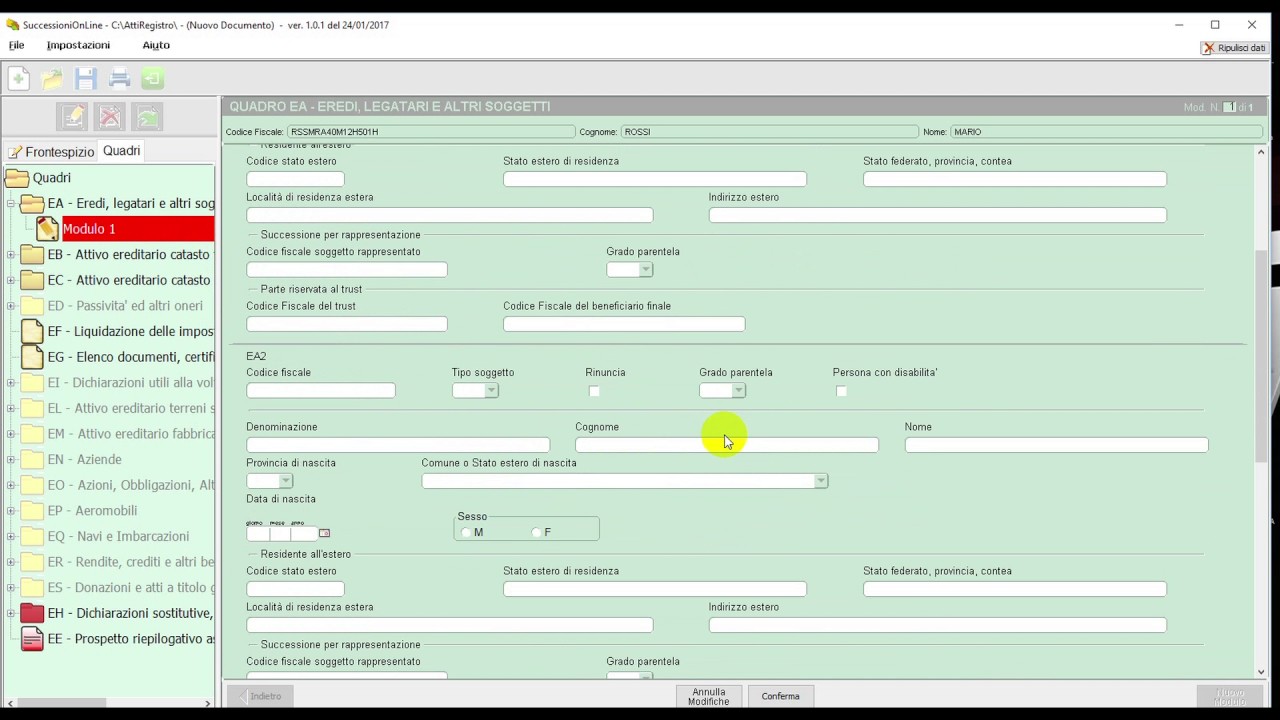Click the Annulla Modifiche button

(x=709, y=696)
